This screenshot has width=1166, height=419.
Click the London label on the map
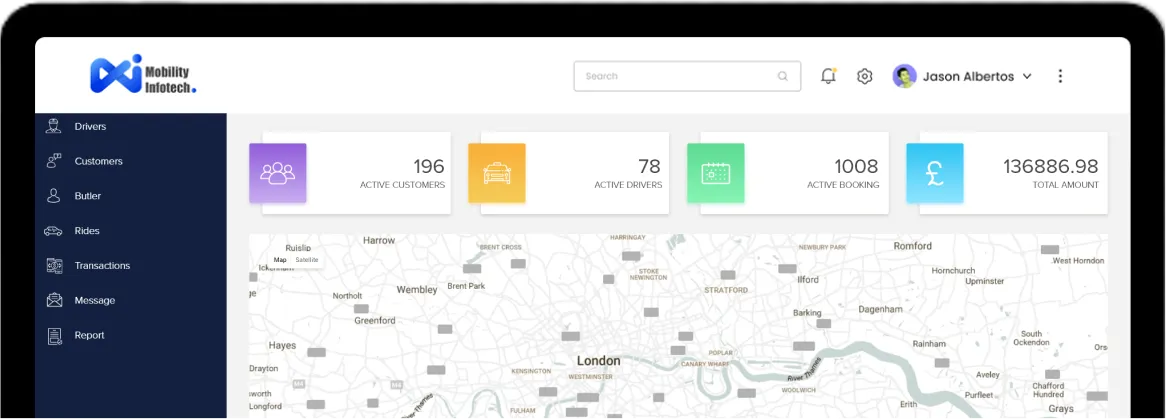[599, 361]
